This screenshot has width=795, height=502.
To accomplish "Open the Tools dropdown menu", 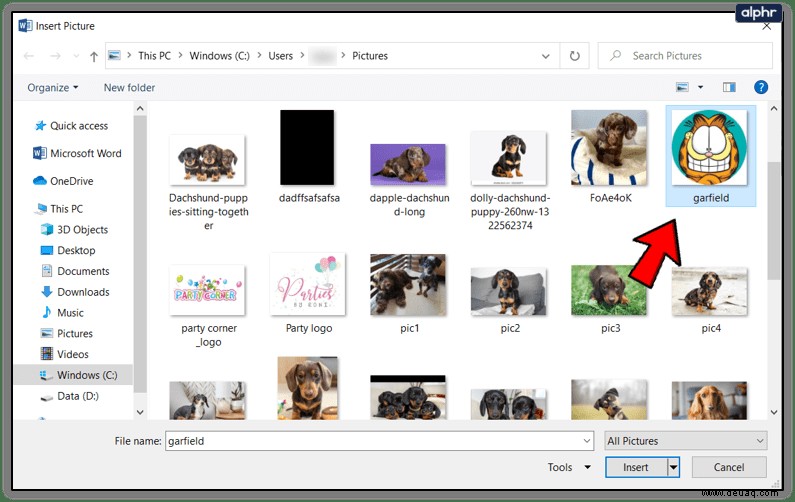I will pyautogui.click(x=569, y=467).
